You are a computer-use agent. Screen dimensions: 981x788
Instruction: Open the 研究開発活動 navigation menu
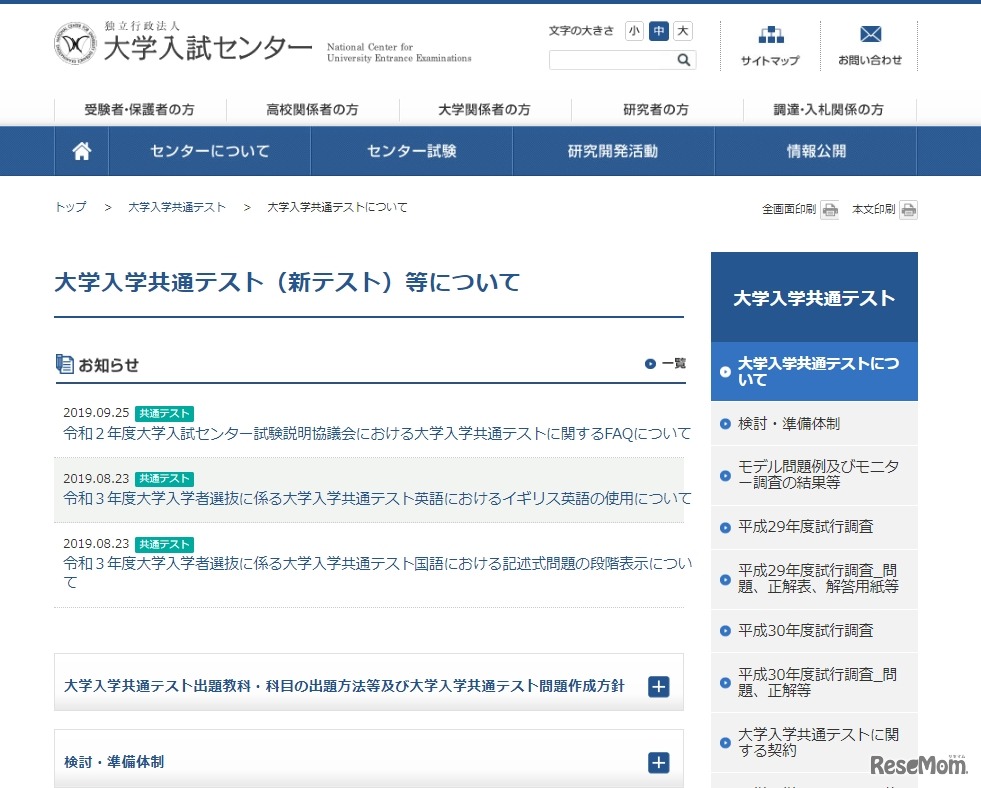(613, 151)
